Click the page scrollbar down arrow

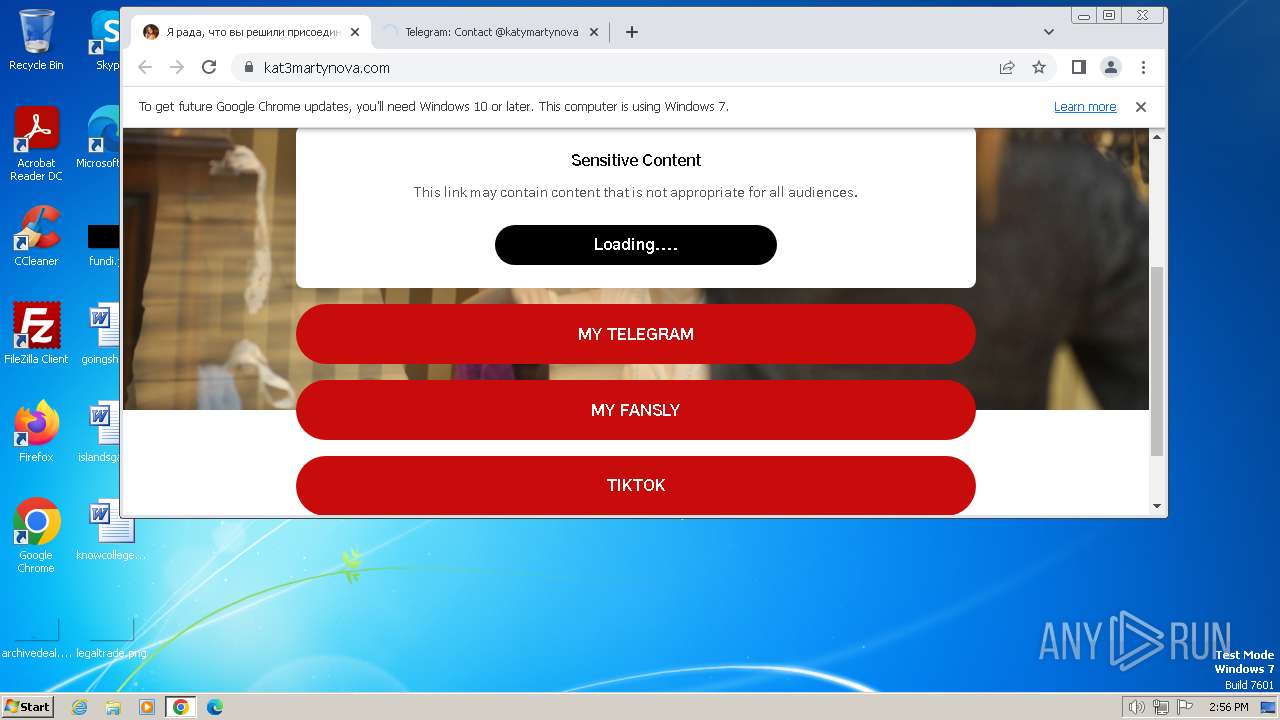click(x=1158, y=506)
